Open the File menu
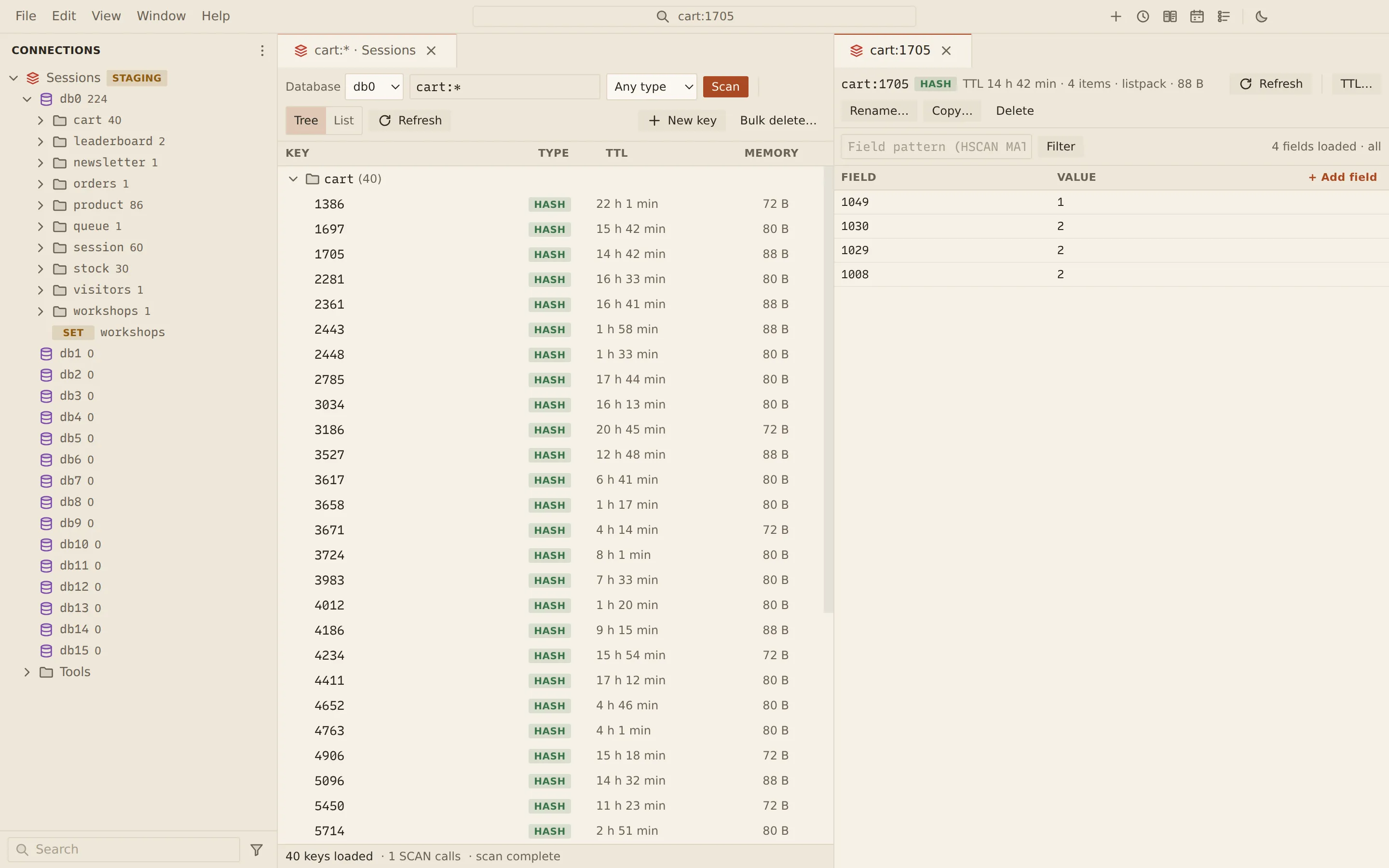Image resolution: width=1389 pixels, height=868 pixels. [26, 16]
